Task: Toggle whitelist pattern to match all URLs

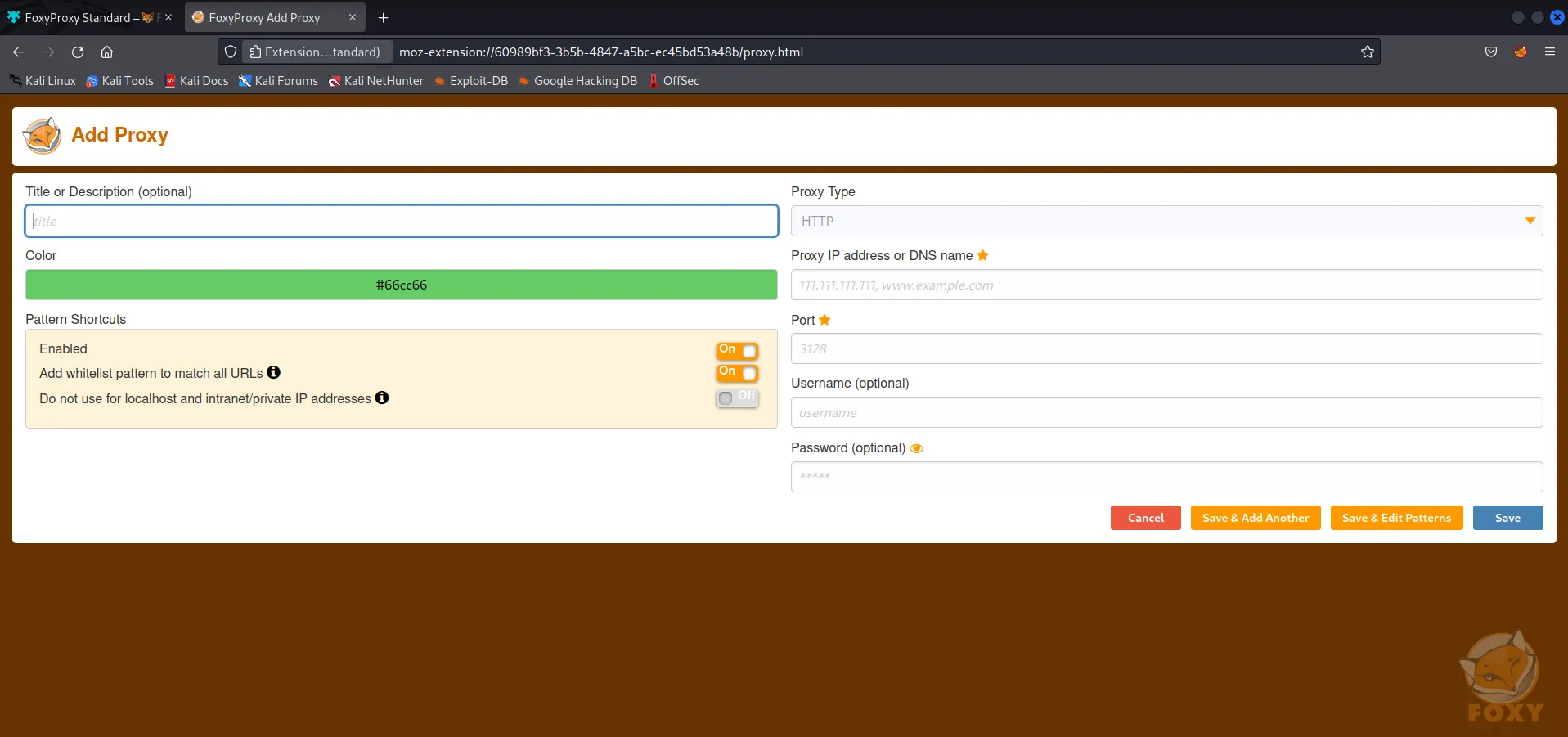Action: point(737,372)
